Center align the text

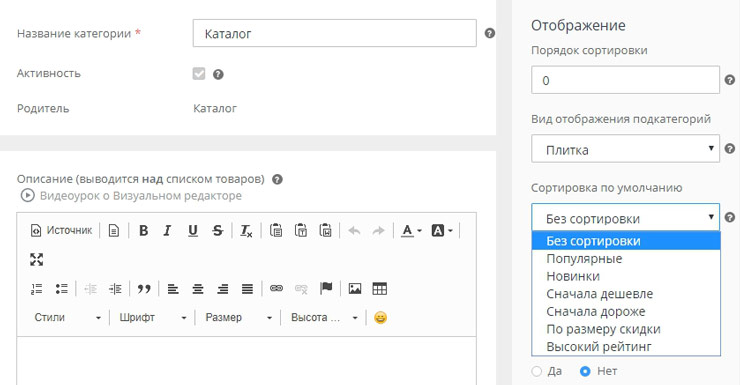pyautogui.click(x=198, y=288)
